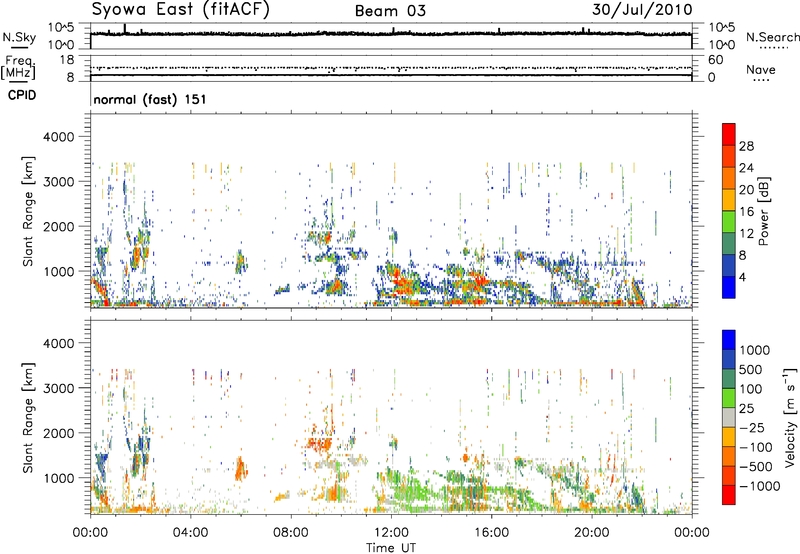Click the Power colorbar between 8 and 12
Screen dimensions: 800x554
(x=729, y=244)
